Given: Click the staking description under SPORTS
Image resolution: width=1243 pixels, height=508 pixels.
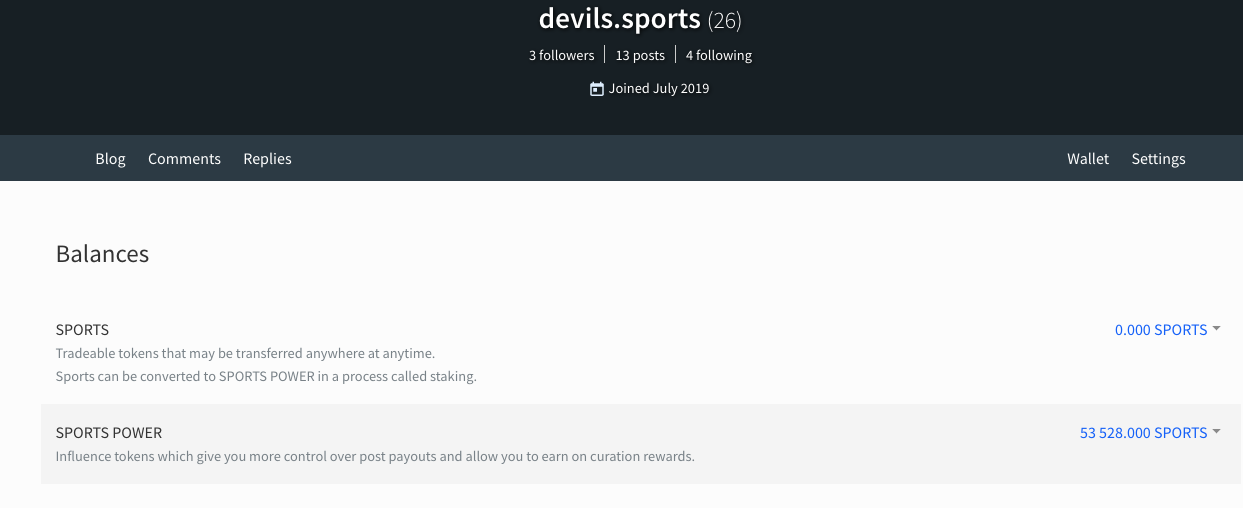Looking at the screenshot, I should 266,377.
